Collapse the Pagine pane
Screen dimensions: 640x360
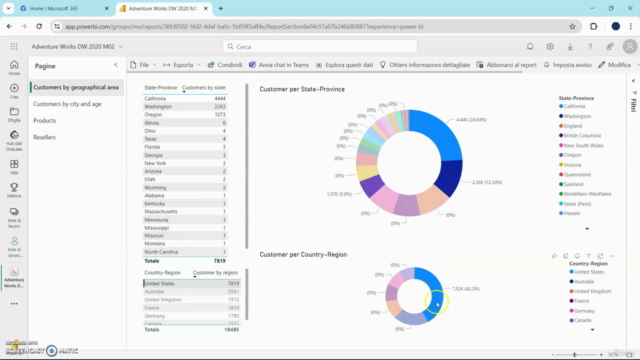click(x=116, y=65)
